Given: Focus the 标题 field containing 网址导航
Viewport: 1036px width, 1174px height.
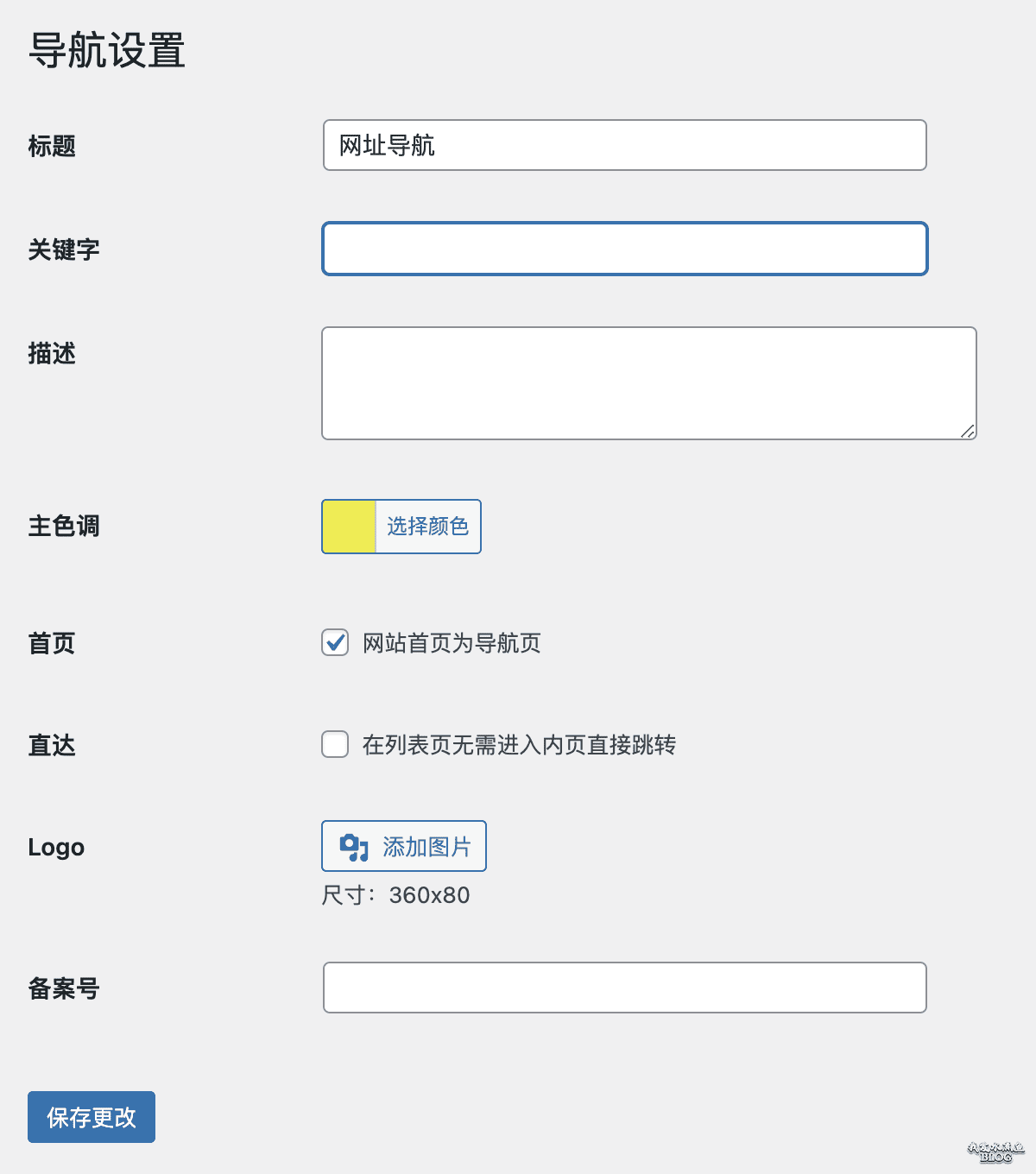Looking at the screenshot, I should [624, 145].
